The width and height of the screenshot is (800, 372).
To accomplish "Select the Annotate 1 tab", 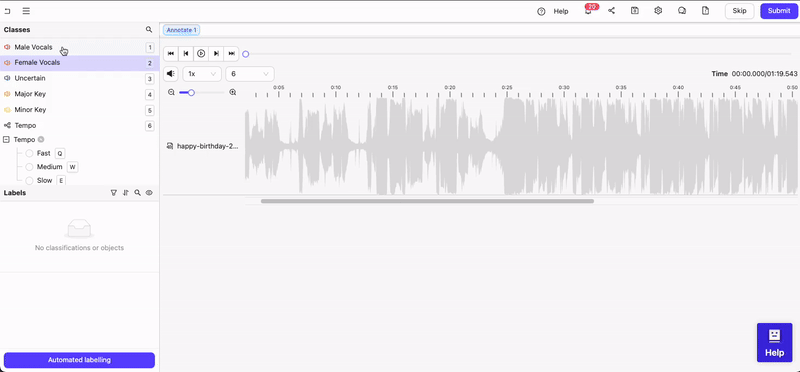I will [x=181, y=30].
